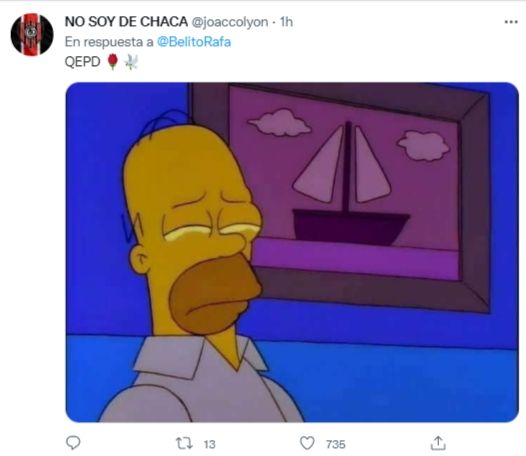
Task: Click the @BelitoRafa mention link
Action: point(194,42)
